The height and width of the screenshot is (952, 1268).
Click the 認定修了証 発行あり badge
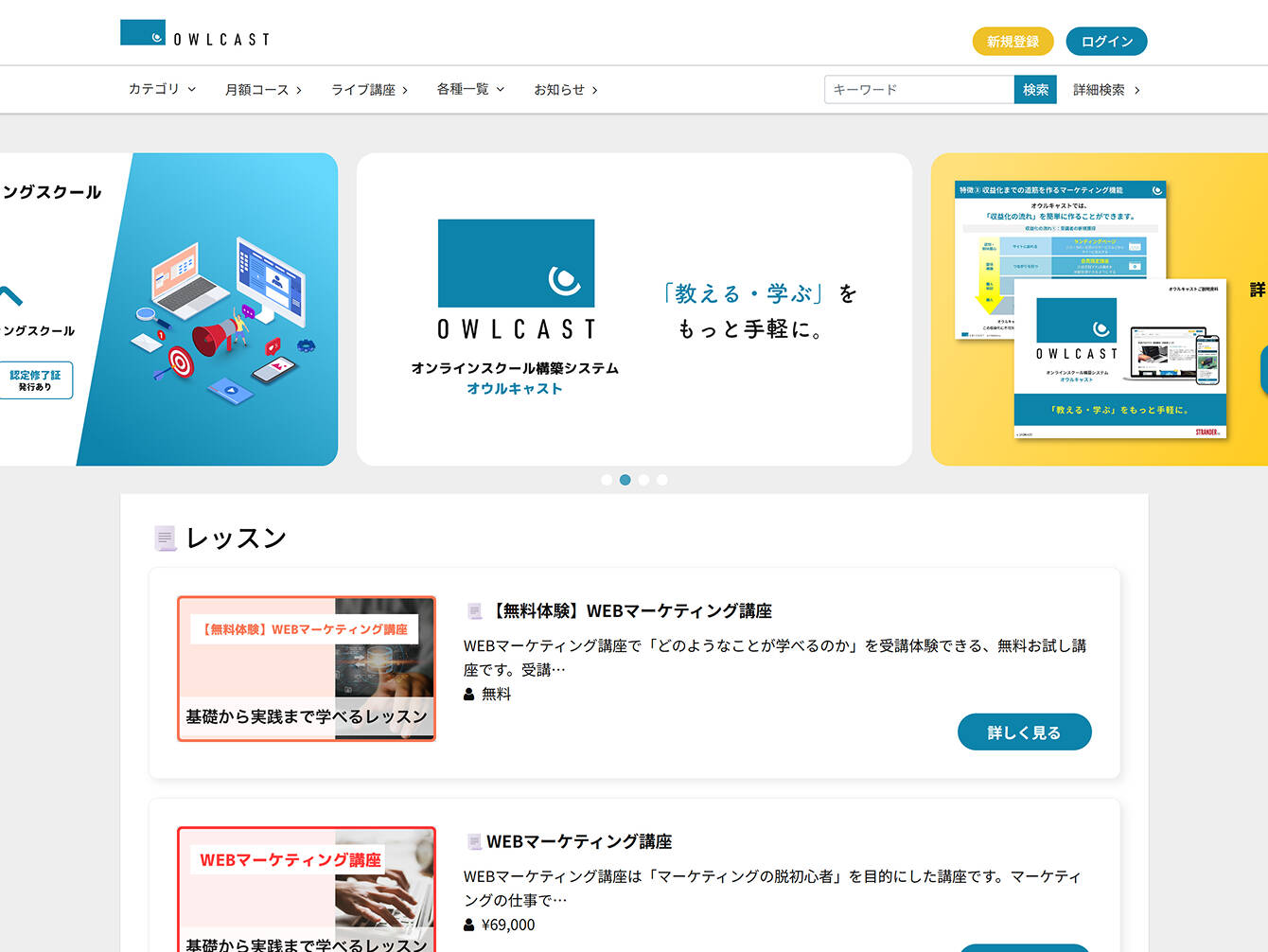[35, 380]
